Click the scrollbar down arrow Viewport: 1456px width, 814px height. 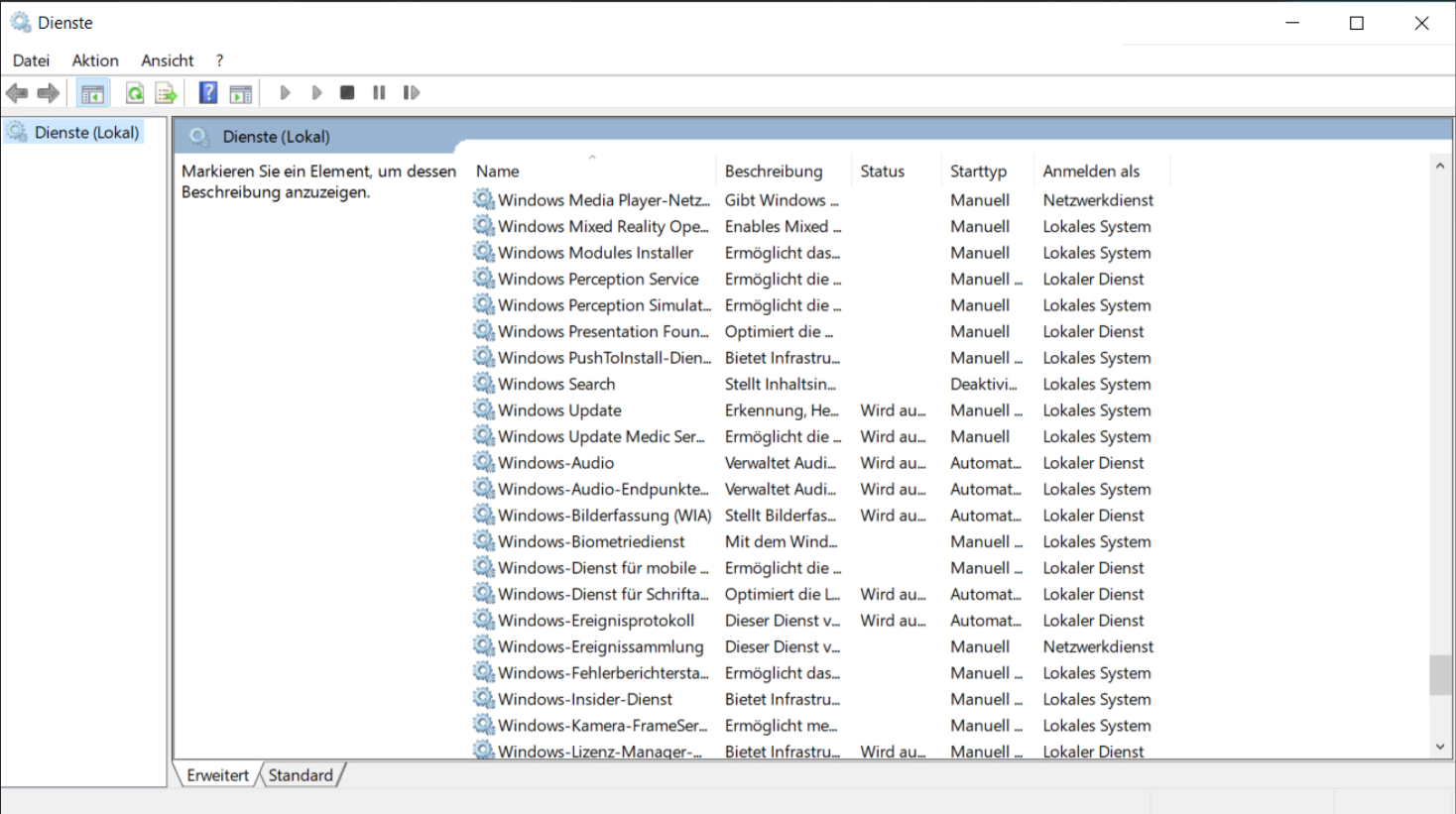click(x=1440, y=748)
